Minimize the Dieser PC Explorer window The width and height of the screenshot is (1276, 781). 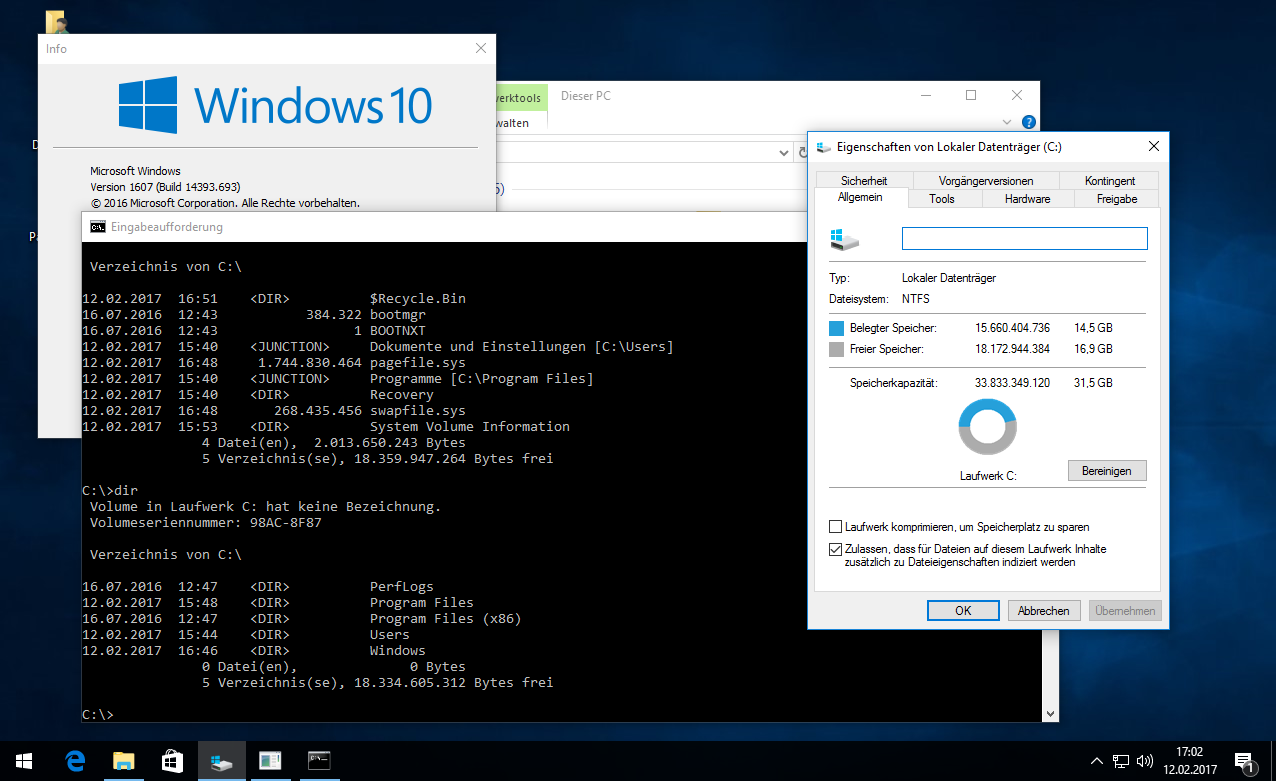(x=925, y=96)
